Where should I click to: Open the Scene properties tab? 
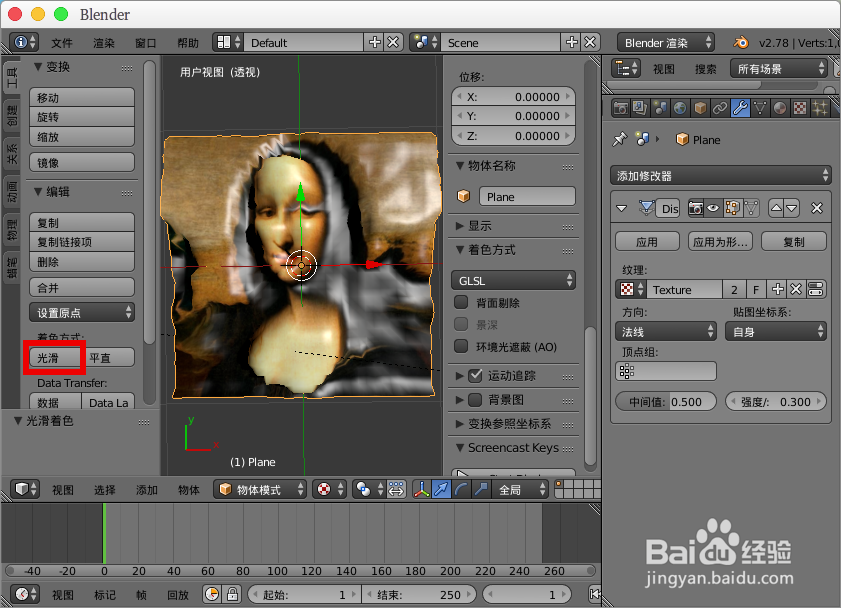point(660,108)
